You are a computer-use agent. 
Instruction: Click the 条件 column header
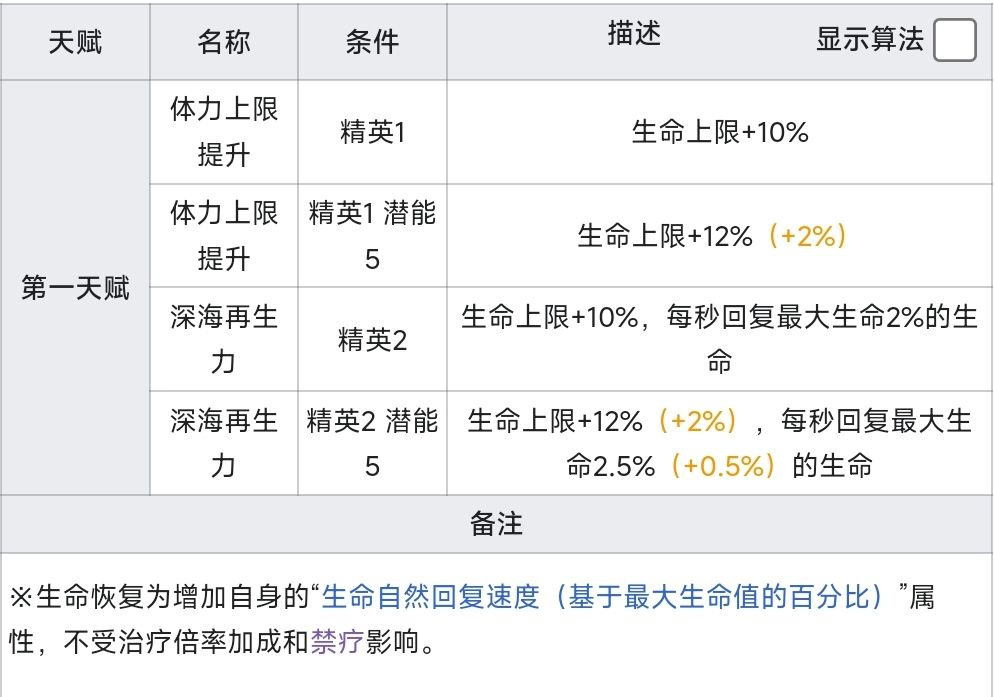tap(372, 42)
